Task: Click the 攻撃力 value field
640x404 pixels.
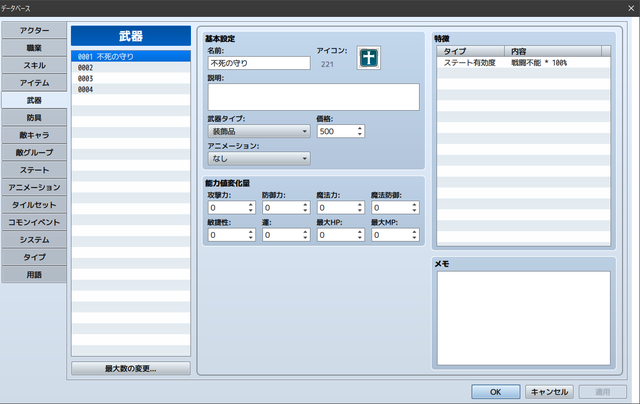Action: click(227, 208)
